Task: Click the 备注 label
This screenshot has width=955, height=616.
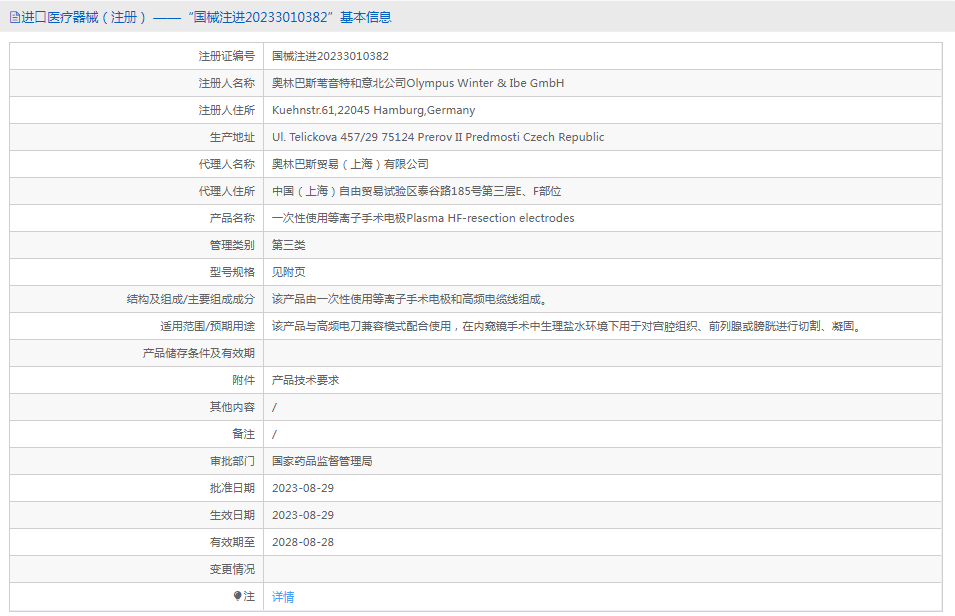Action: [x=244, y=434]
